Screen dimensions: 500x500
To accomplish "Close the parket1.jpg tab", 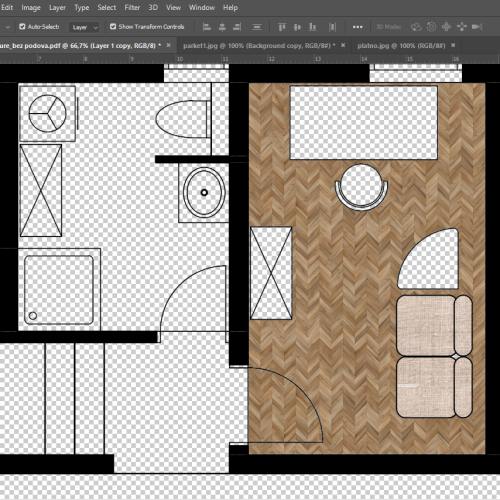I will [x=343, y=45].
